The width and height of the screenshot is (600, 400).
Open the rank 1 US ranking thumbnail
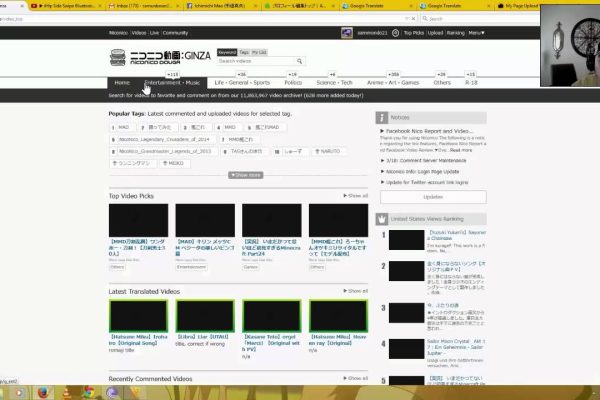tap(406, 240)
